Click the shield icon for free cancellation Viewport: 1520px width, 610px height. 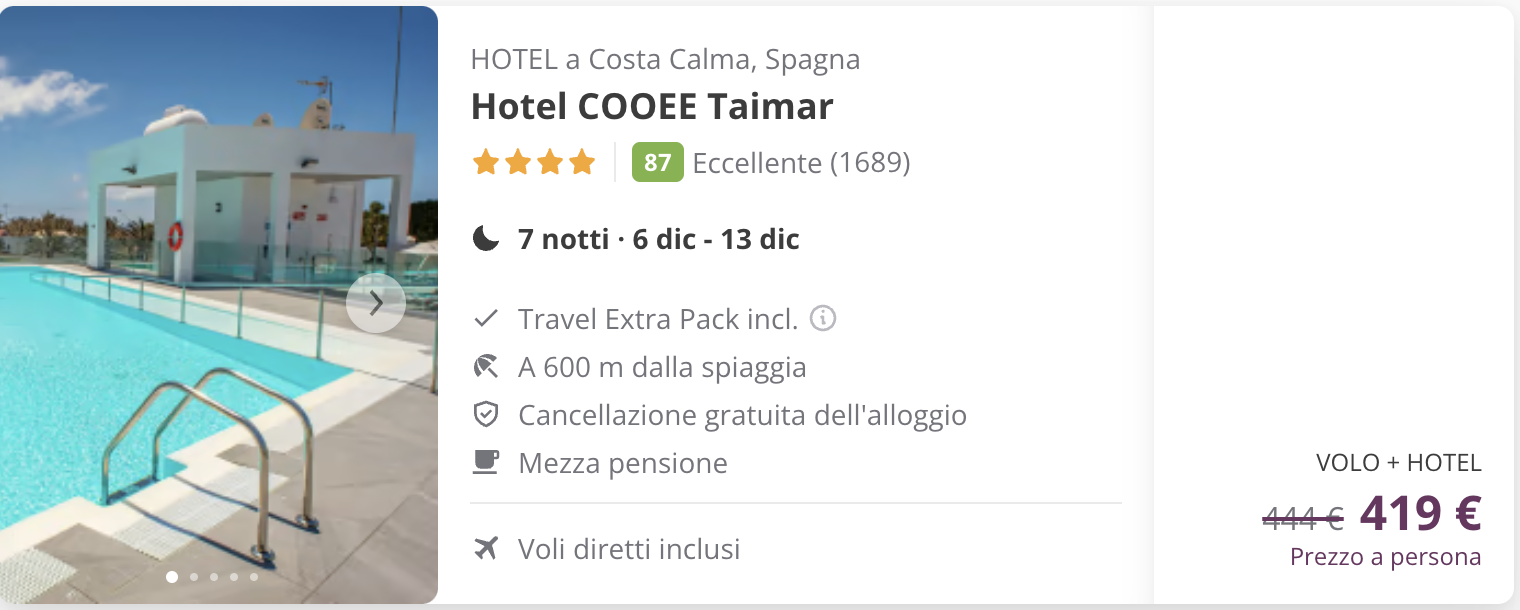point(486,414)
